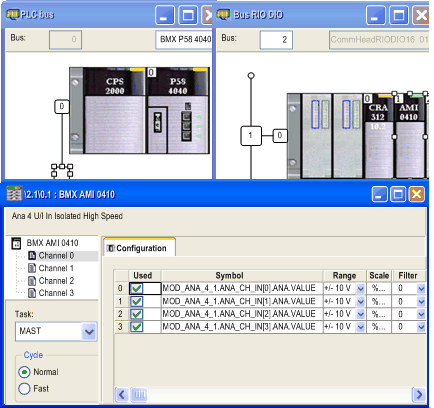This screenshot has height=408, width=434.
Task: Click the Bus RIO DIO window title icon
Action: pyautogui.click(x=223, y=15)
